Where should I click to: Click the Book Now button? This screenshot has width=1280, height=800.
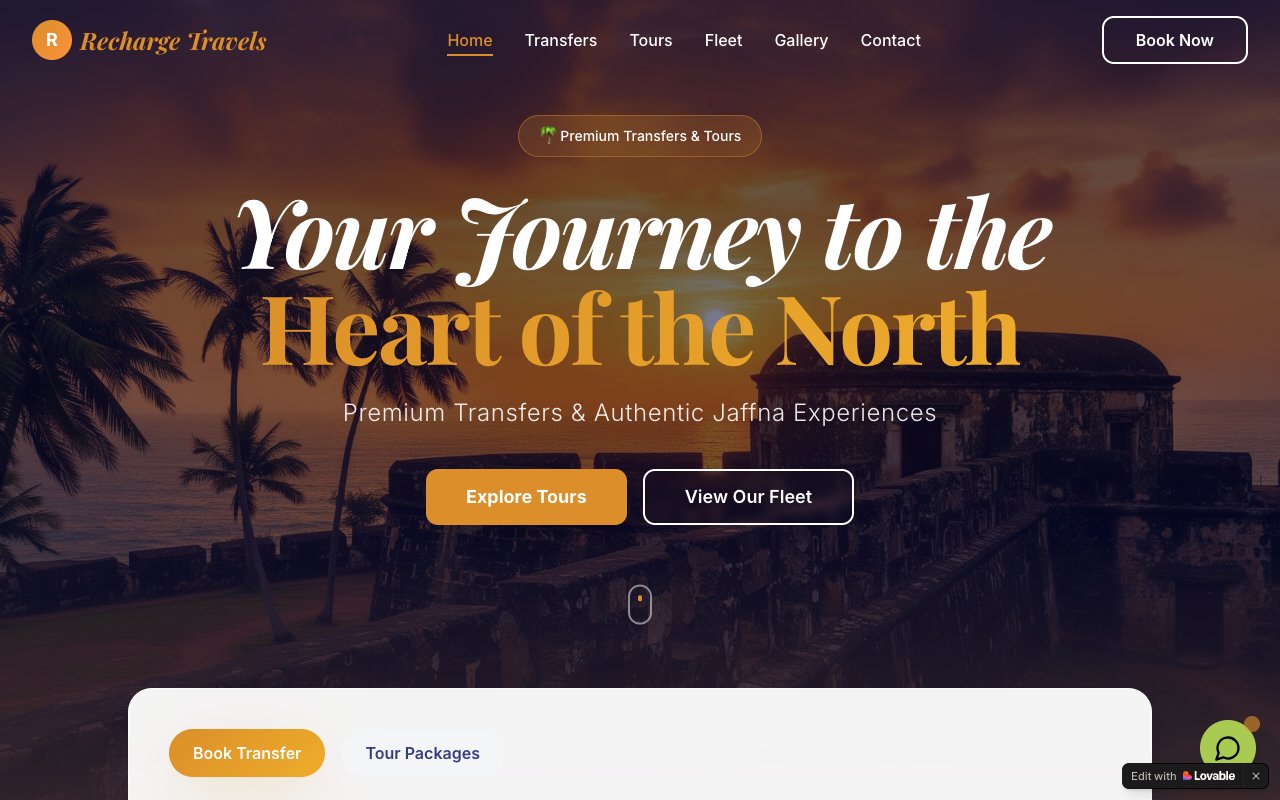(x=1175, y=40)
